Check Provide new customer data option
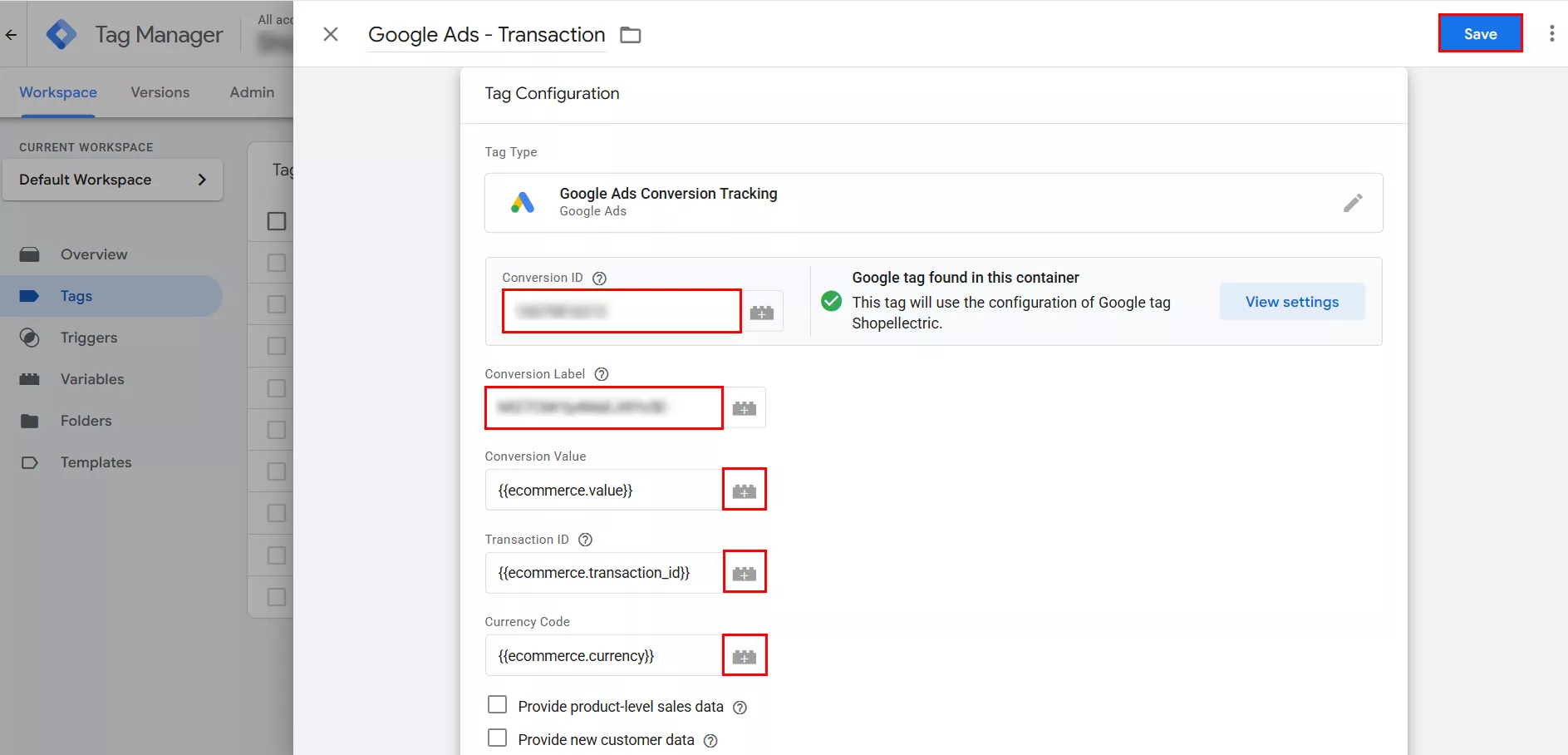The image size is (1568, 755). (x=497, y=738)
